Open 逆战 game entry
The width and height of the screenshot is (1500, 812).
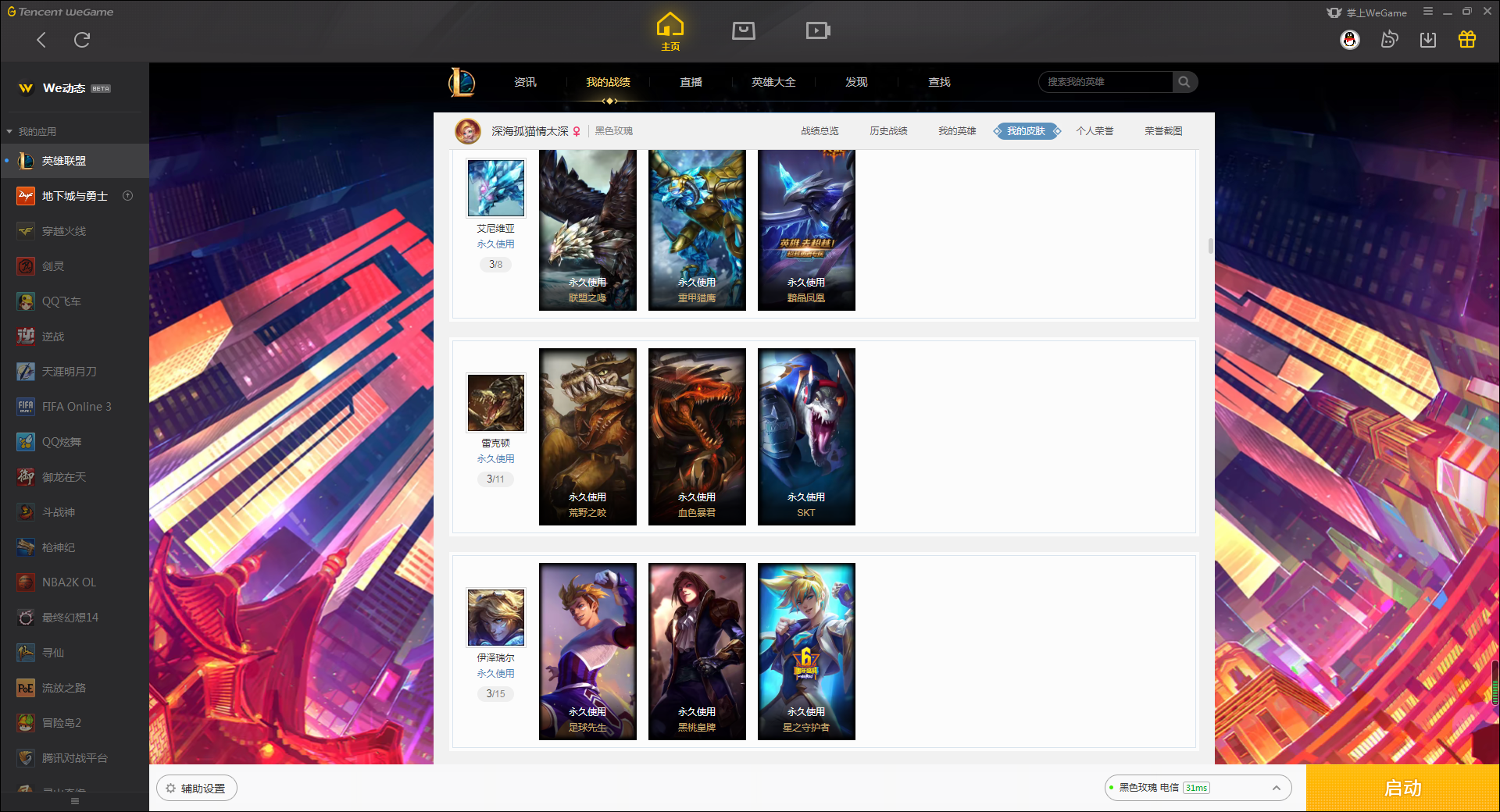[74, 337]
